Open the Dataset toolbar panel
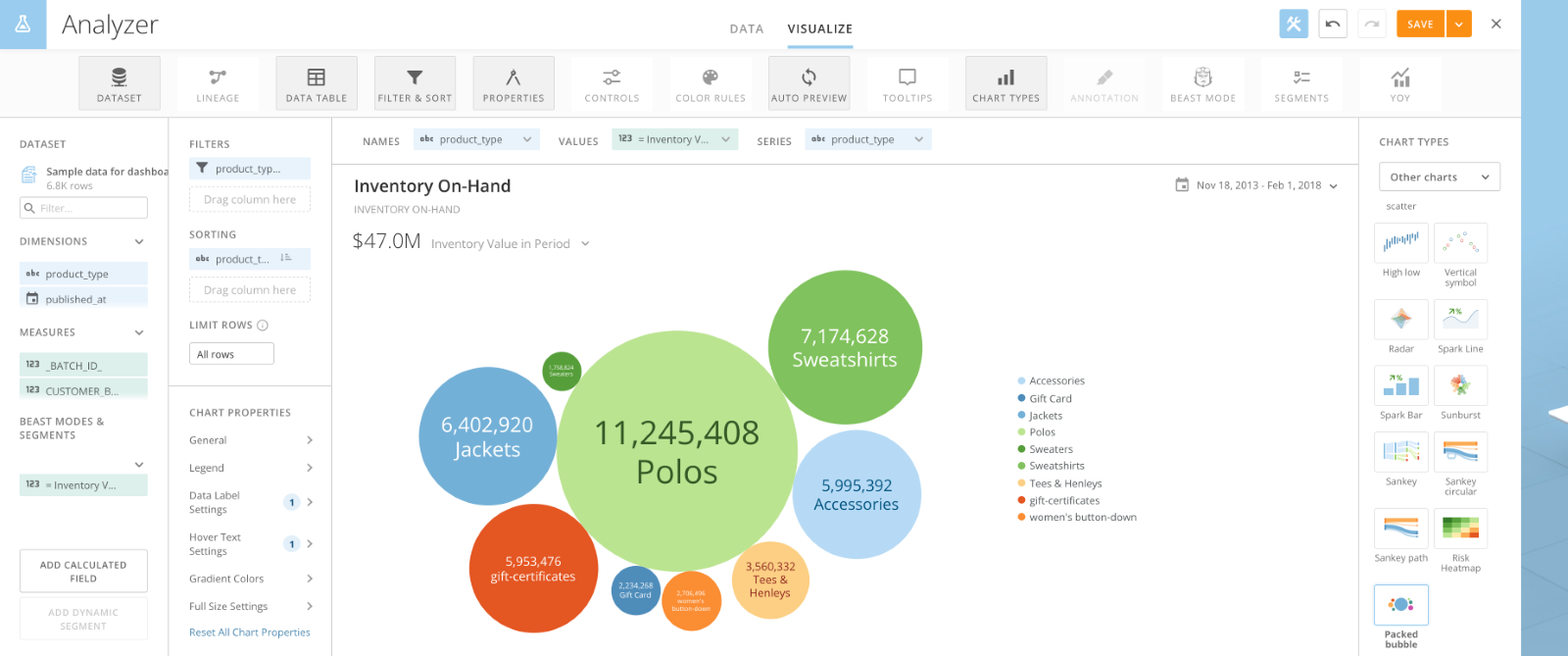Screen dimensions: 1568x656 [x=120, y=83]
